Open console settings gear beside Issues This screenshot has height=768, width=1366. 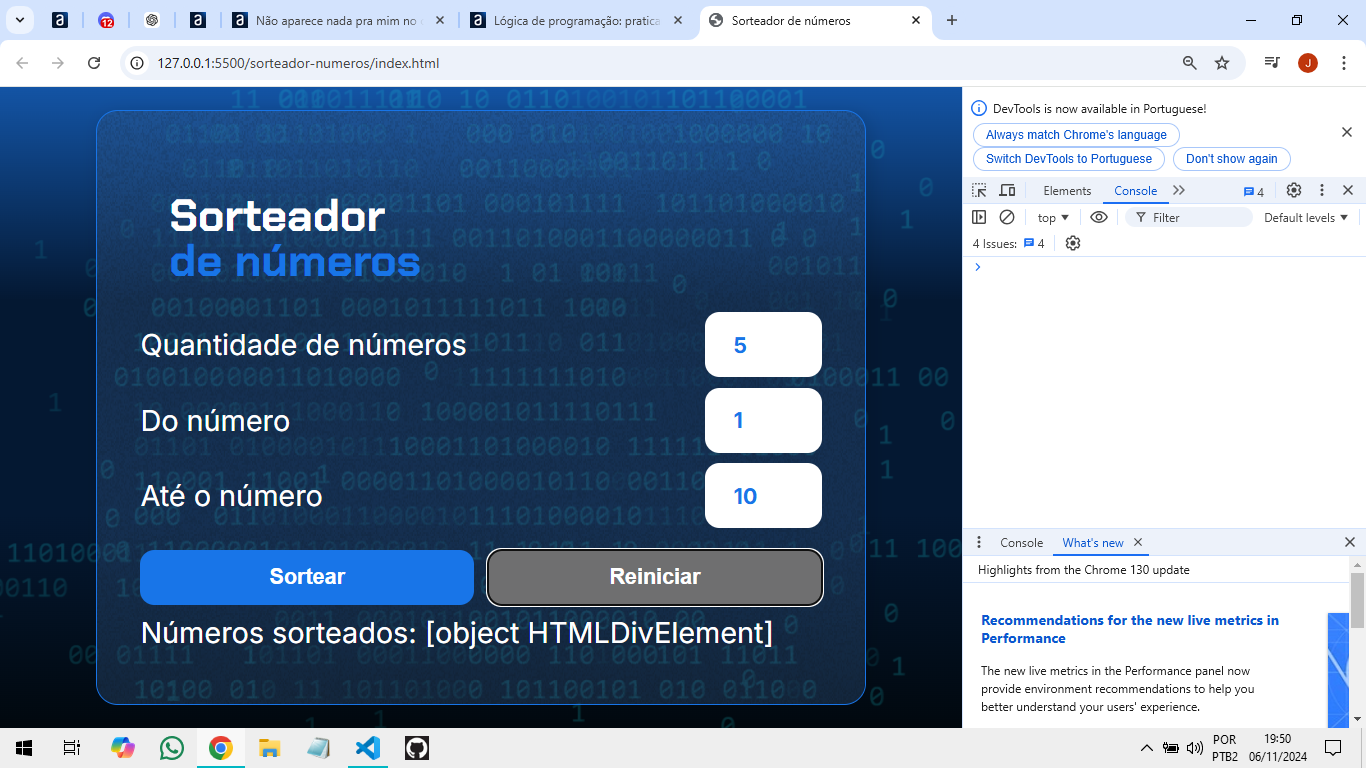point(1073,243)
